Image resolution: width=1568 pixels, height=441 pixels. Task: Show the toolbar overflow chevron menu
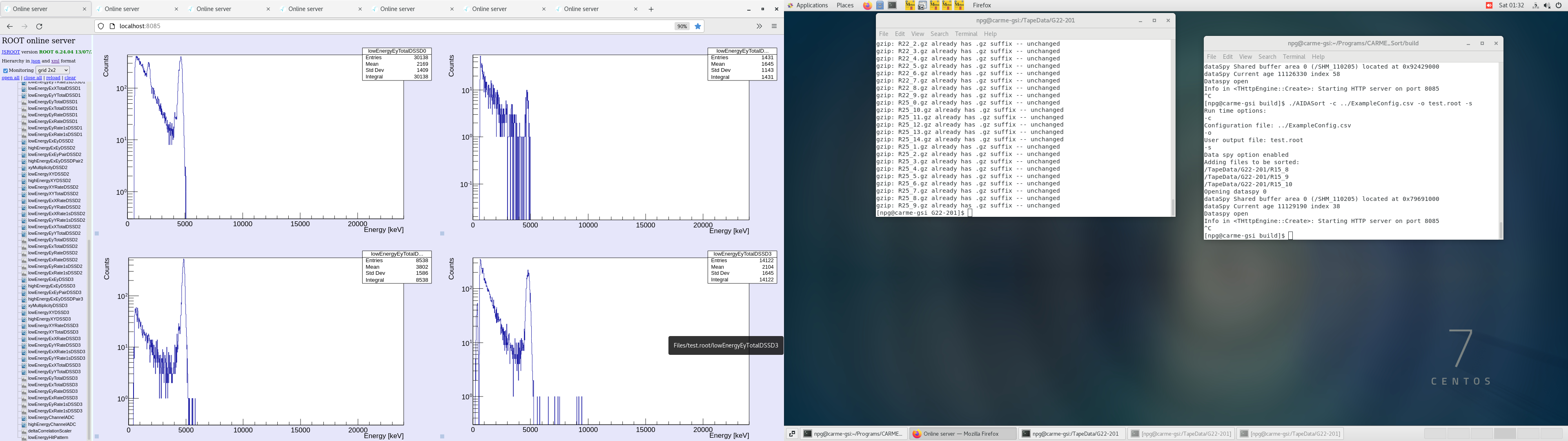point(759,26)
